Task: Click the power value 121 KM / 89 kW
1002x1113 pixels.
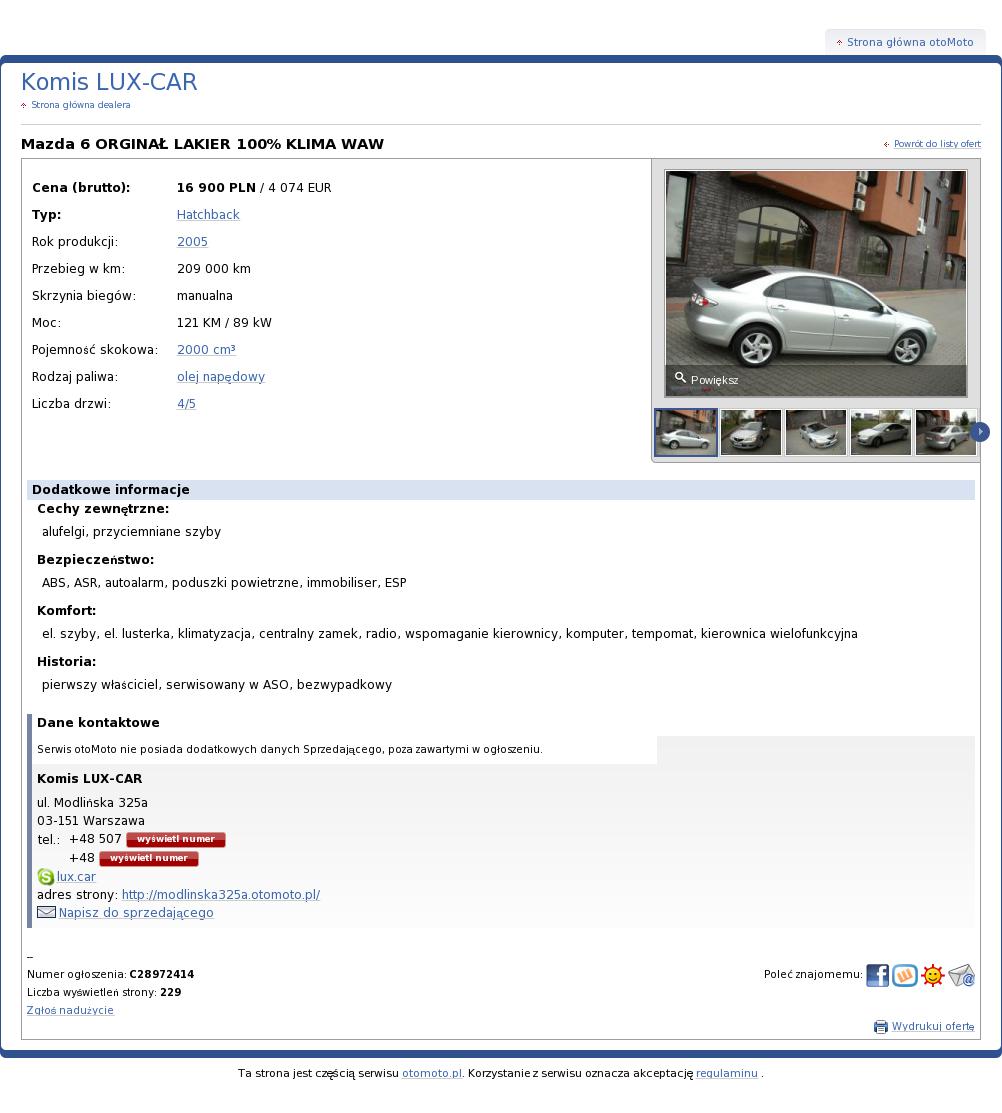Action: [x=224, y=322]
